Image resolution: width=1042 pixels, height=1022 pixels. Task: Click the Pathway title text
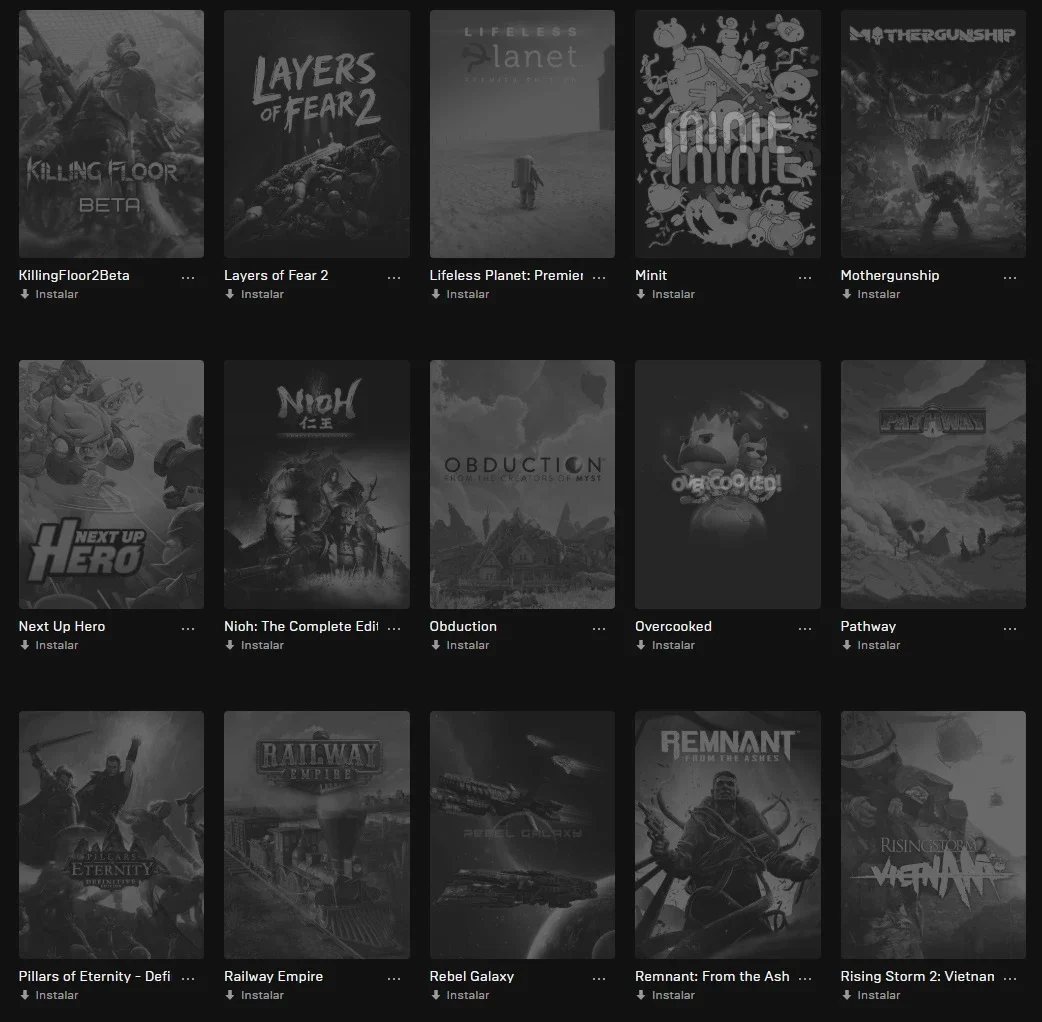(x=868, y=626)
